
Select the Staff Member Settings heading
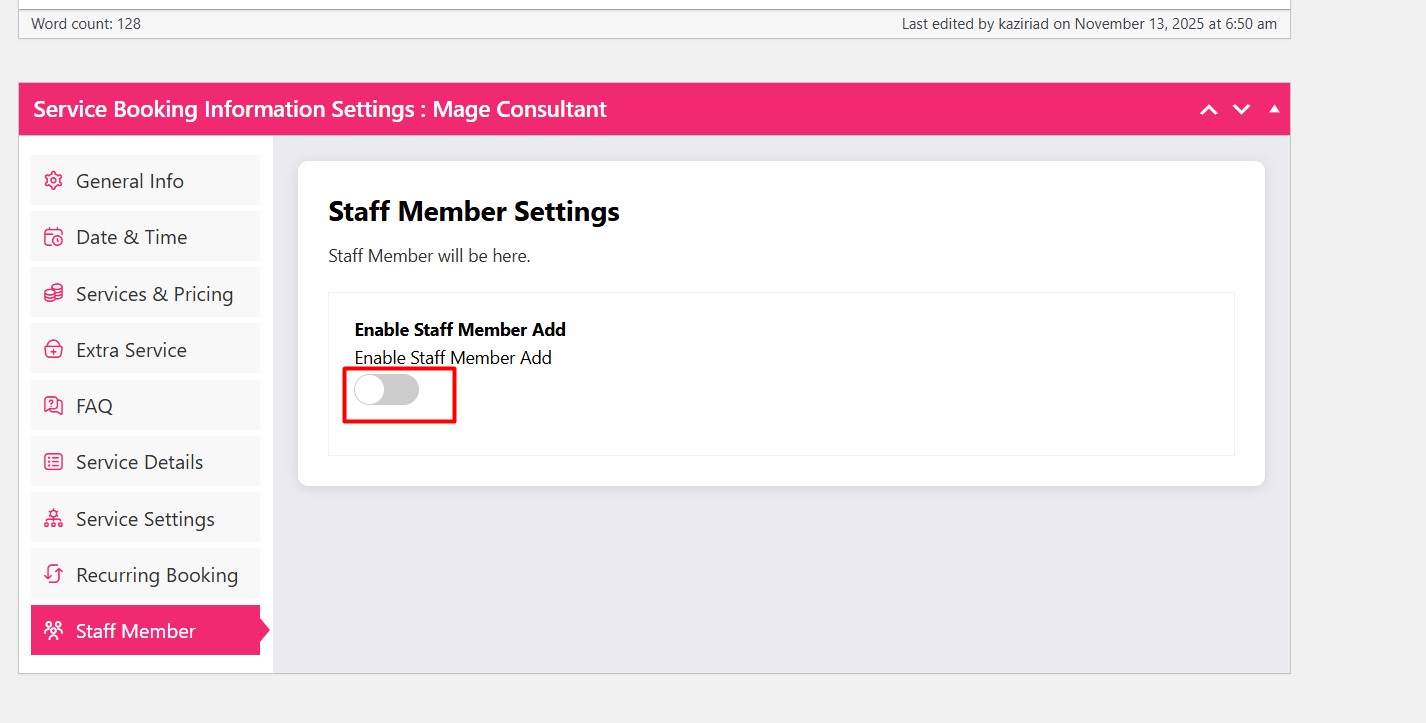point(474,212)
